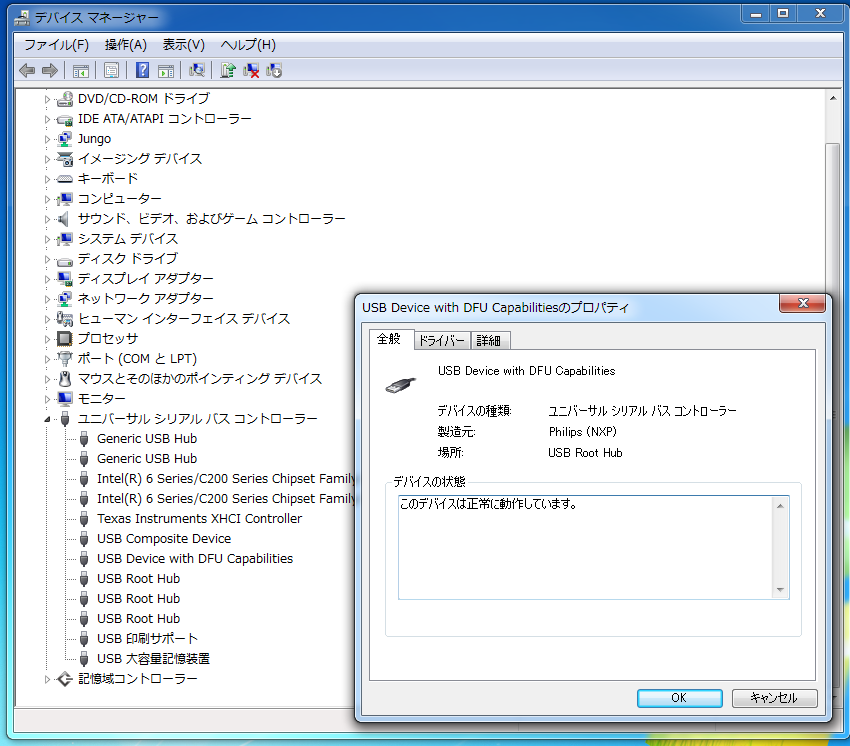Select USB 大容量記憶装置 entry
Image resolution: width=850 pixels, height=746 pixels.
(153, 659)
